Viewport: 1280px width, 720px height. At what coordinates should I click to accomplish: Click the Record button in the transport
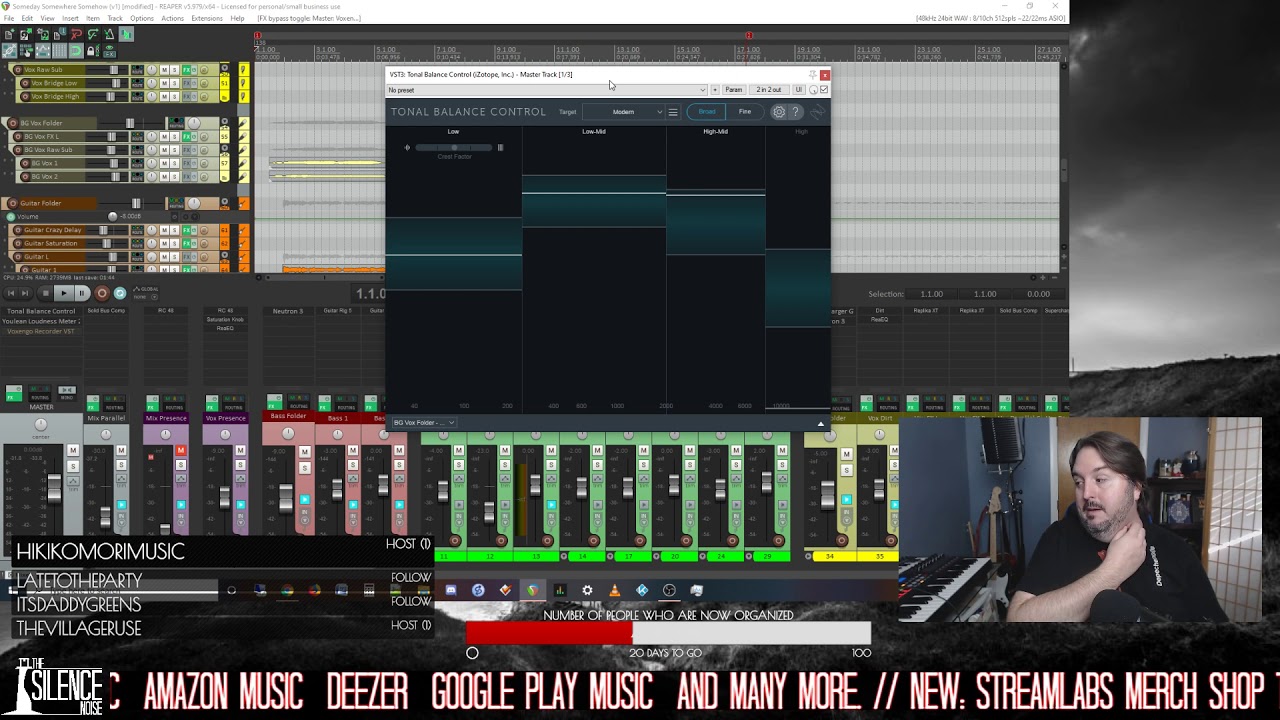(x=102, y=293)
